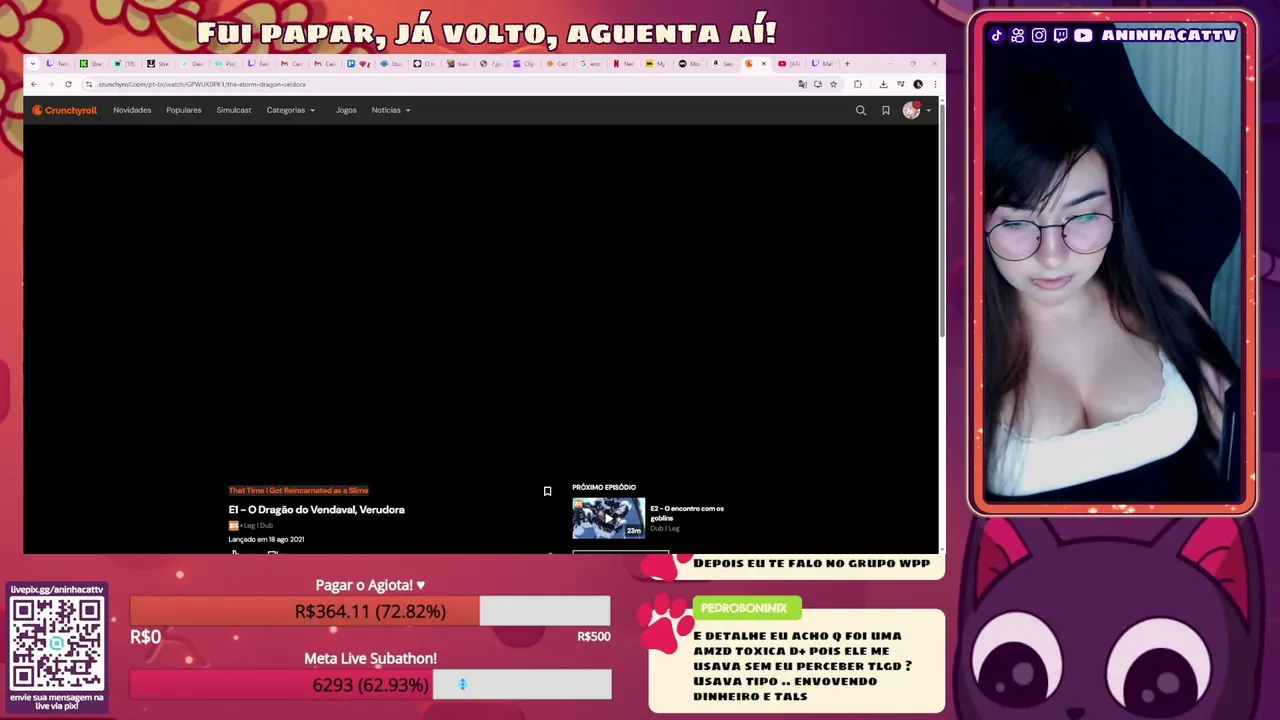
Task: Click the livepix QR code
Action: [57, 642]
